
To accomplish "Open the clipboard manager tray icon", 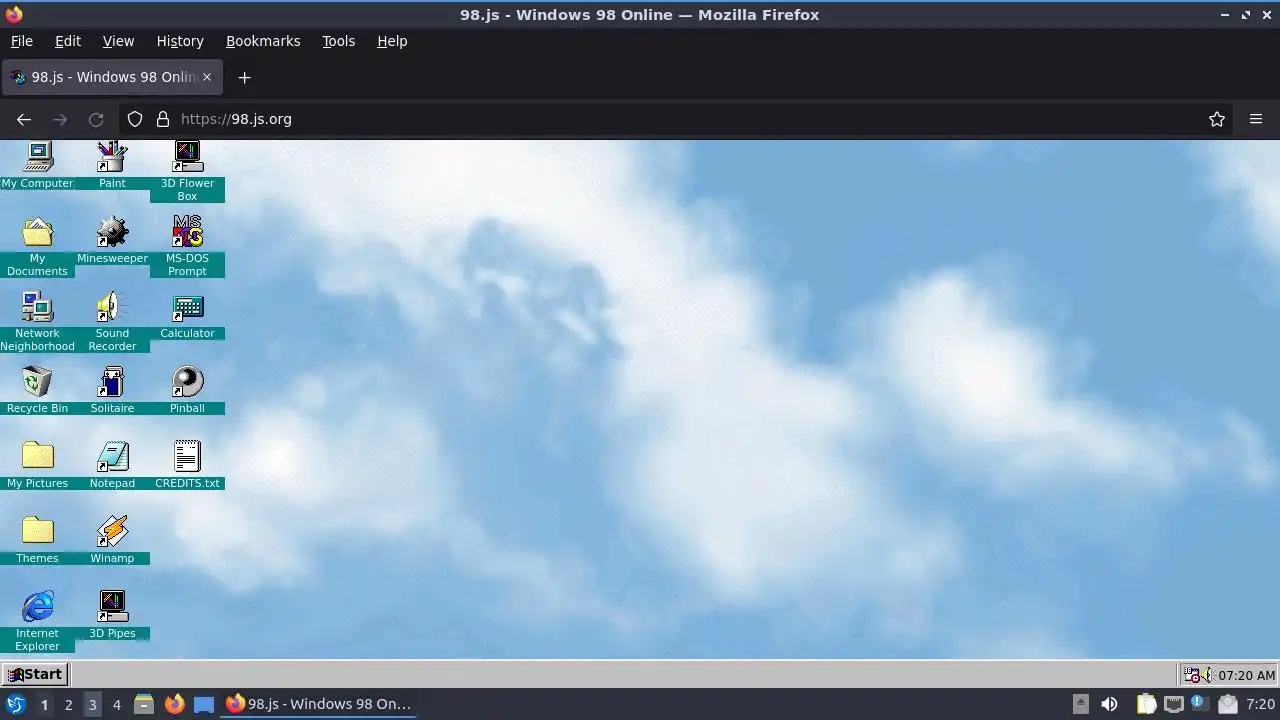I will pyautogui.click(x=1146, y=704).
